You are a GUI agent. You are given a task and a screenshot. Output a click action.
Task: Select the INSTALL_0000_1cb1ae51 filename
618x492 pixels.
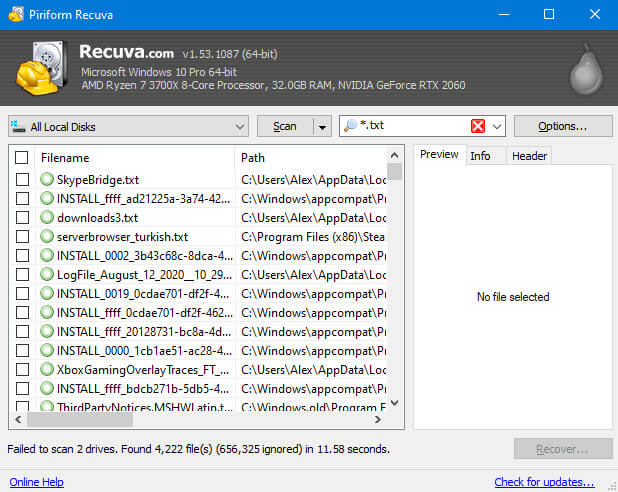tap(144, 350)
